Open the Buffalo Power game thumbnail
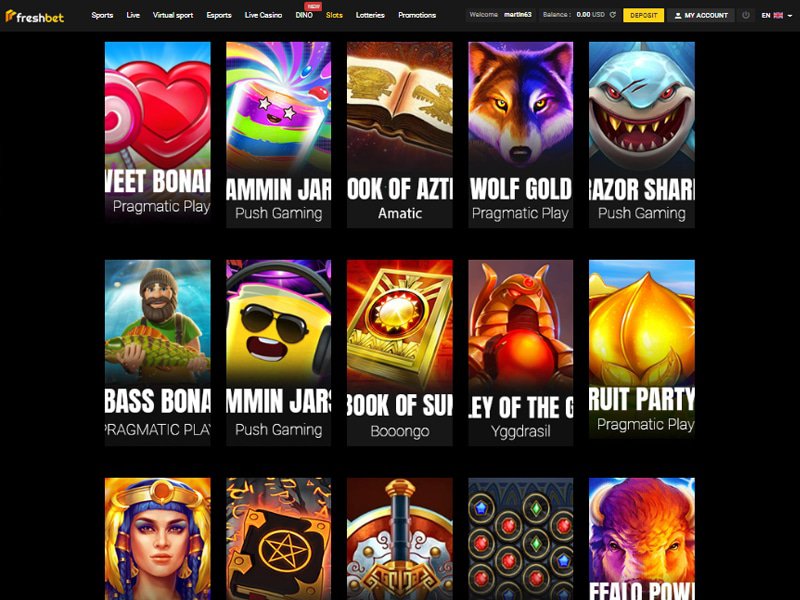800x600 pixels. click(642, 539)
